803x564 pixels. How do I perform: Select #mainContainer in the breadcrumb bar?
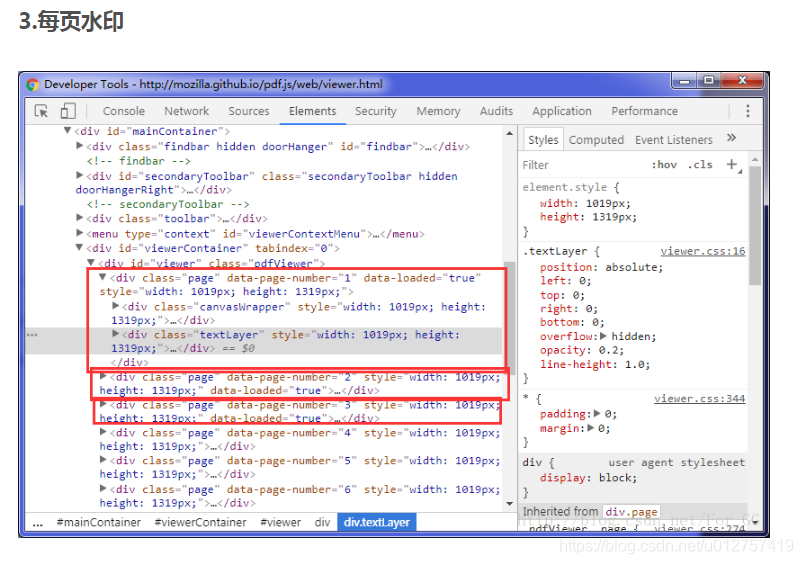point(99,522)
